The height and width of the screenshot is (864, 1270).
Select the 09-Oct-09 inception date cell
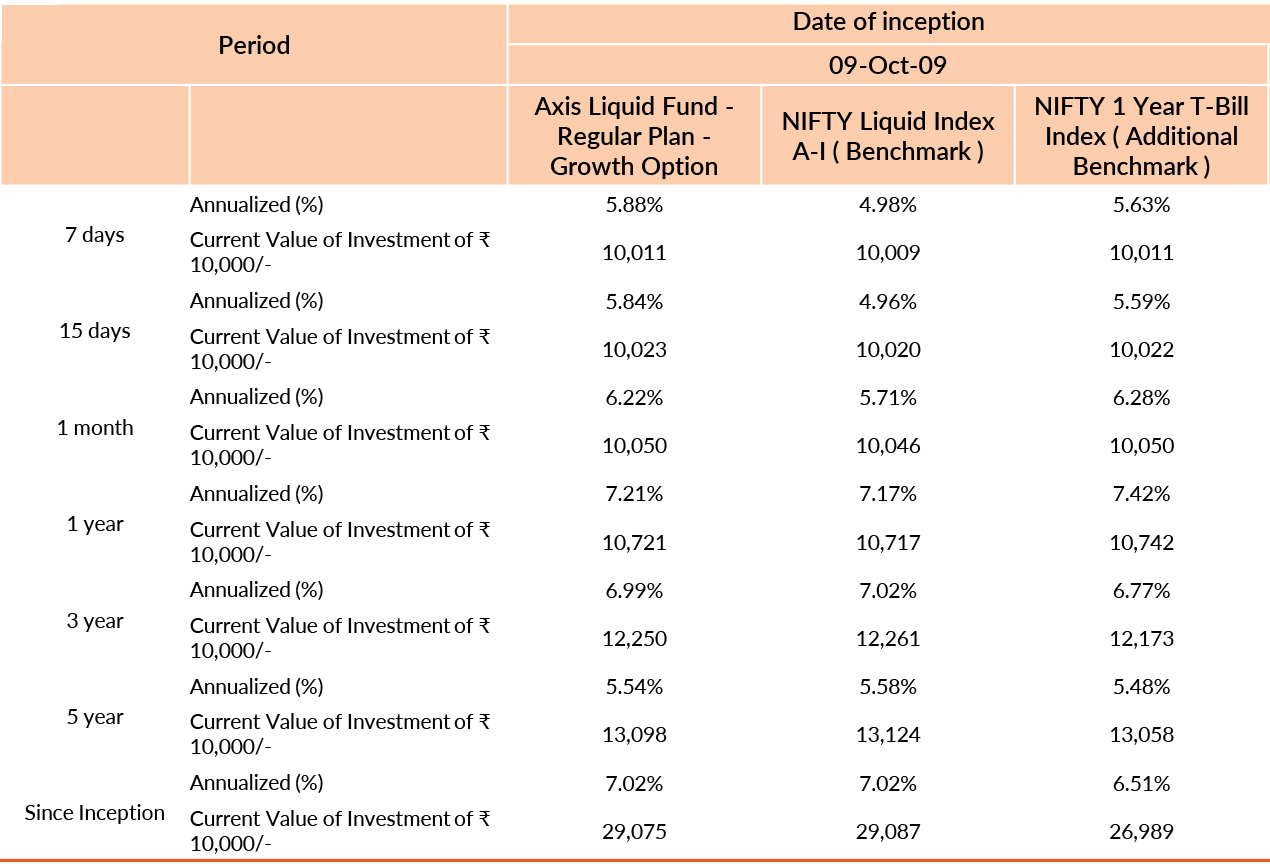[x=888, y=66]
